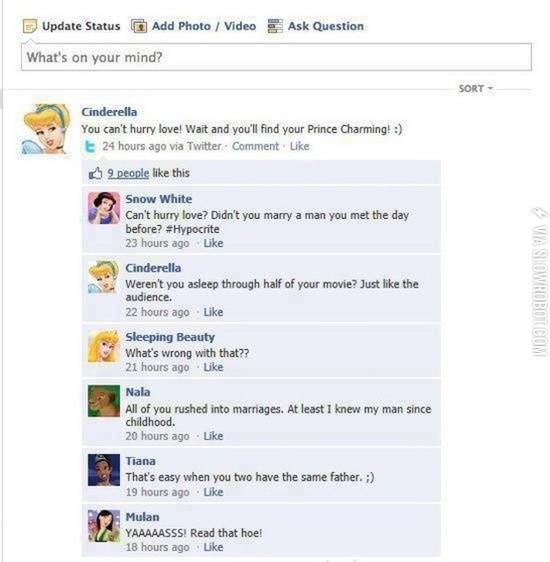The image size is (550, 562).
Task: Switch to Add Photo / Video tab
Action: 193,26
